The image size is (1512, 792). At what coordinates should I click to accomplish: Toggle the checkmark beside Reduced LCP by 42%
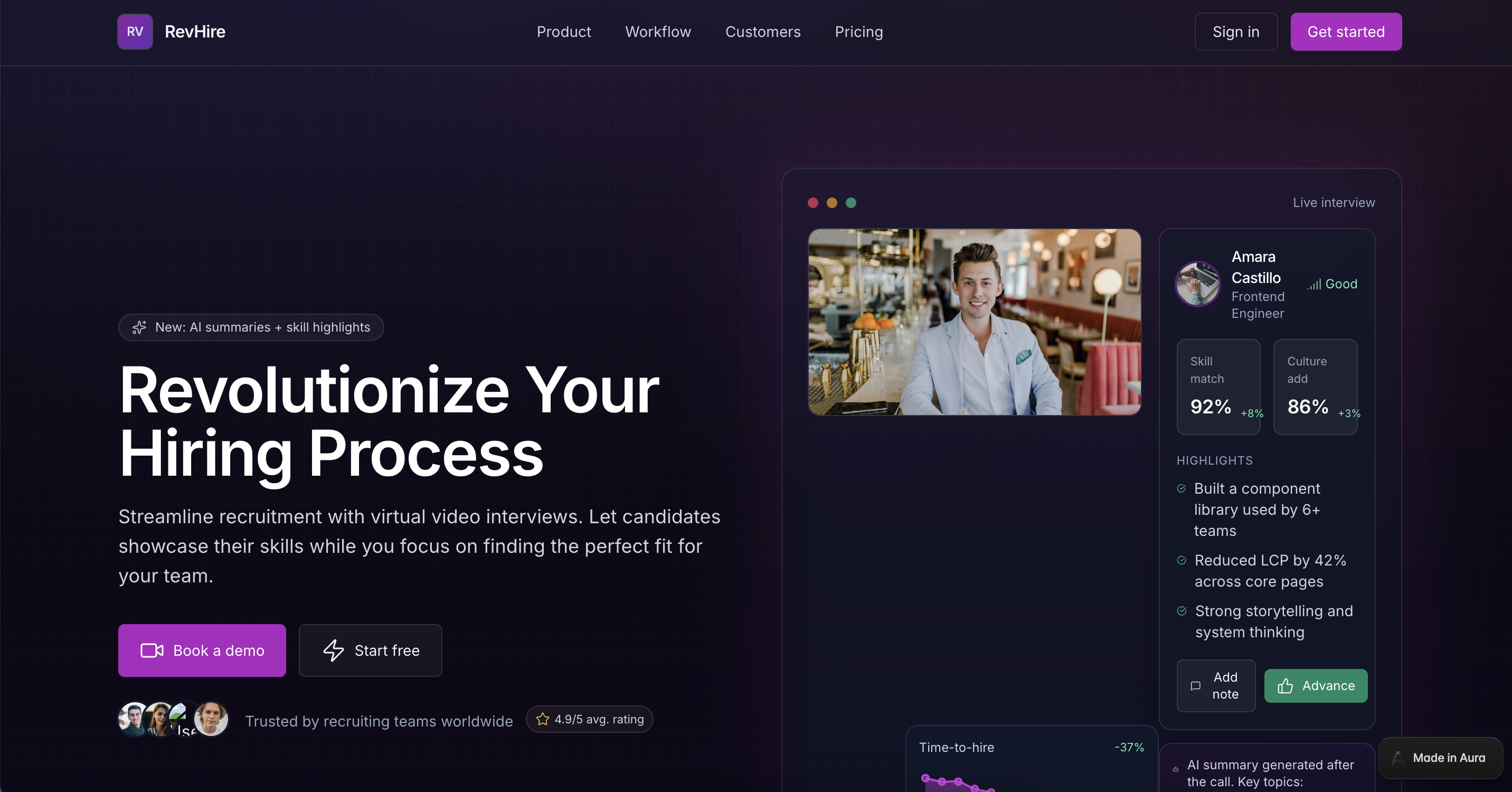(1182, 561)
